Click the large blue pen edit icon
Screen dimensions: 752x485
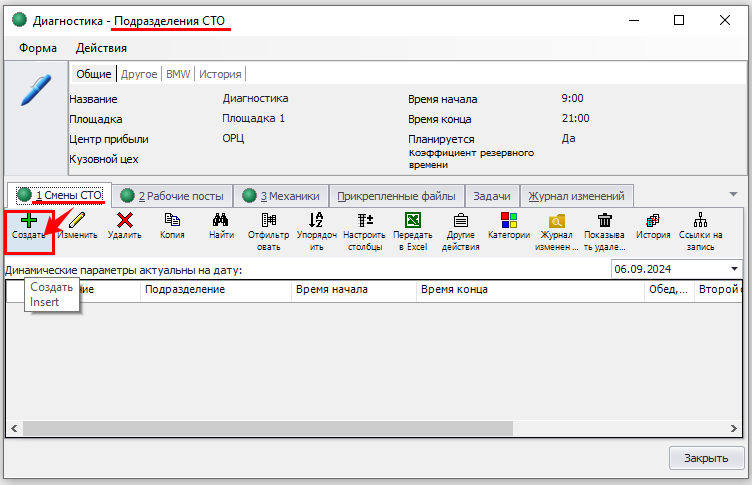(x=35, y=88)
